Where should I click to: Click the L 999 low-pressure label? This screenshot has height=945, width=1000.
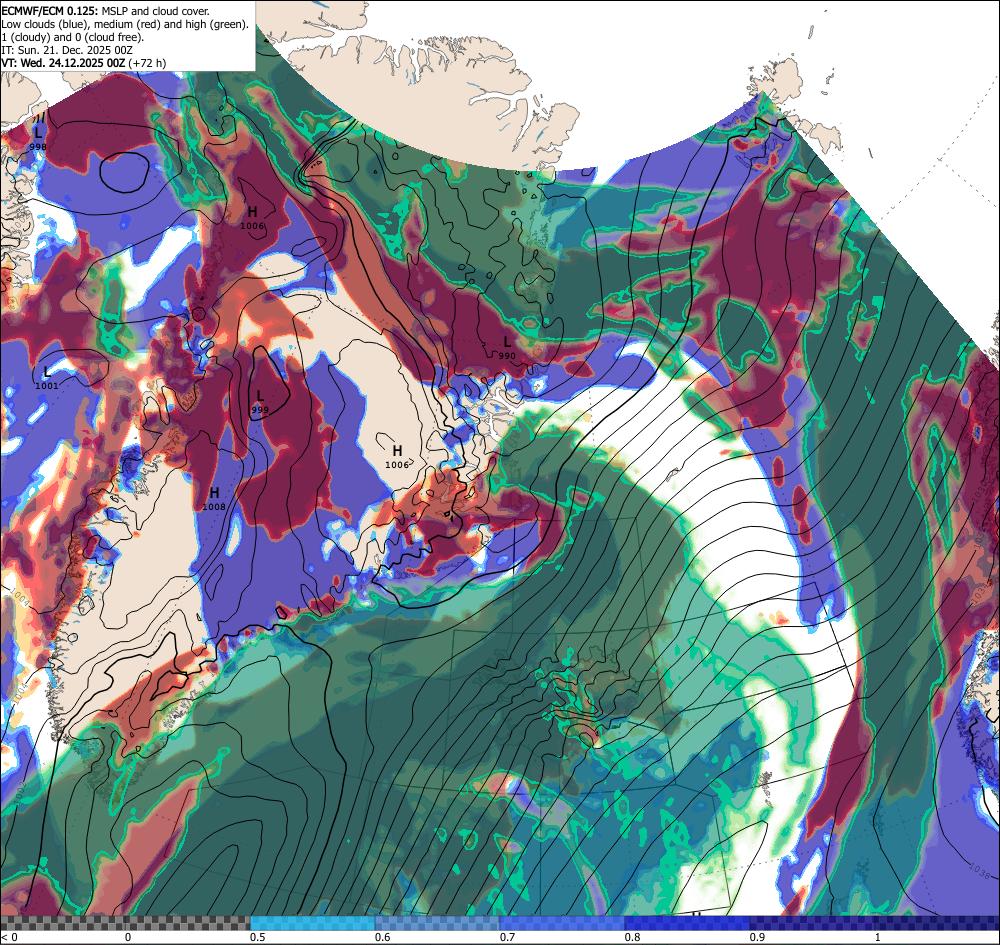[x=260, y=402]
